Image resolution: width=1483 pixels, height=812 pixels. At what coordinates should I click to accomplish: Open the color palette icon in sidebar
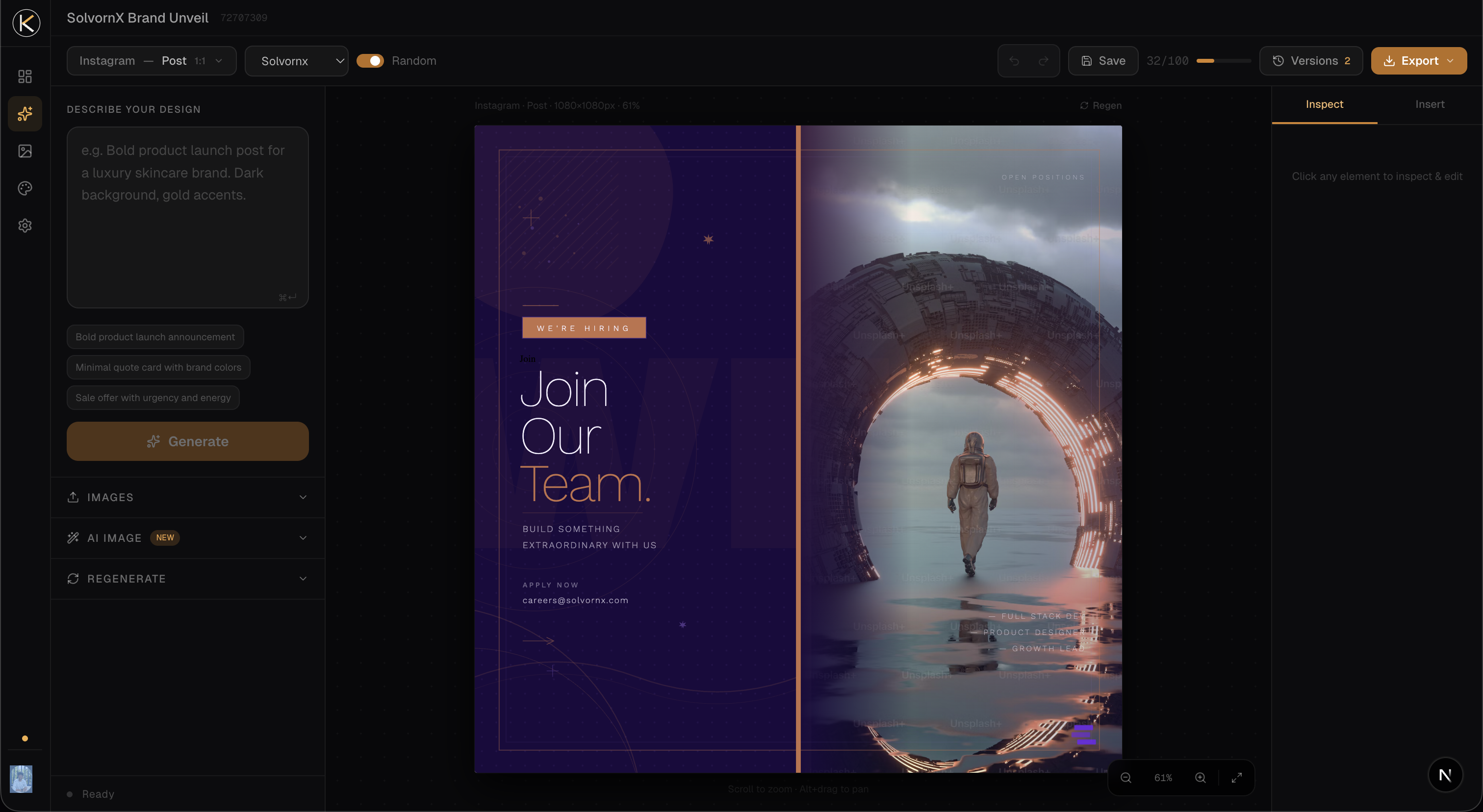[25, 188]
